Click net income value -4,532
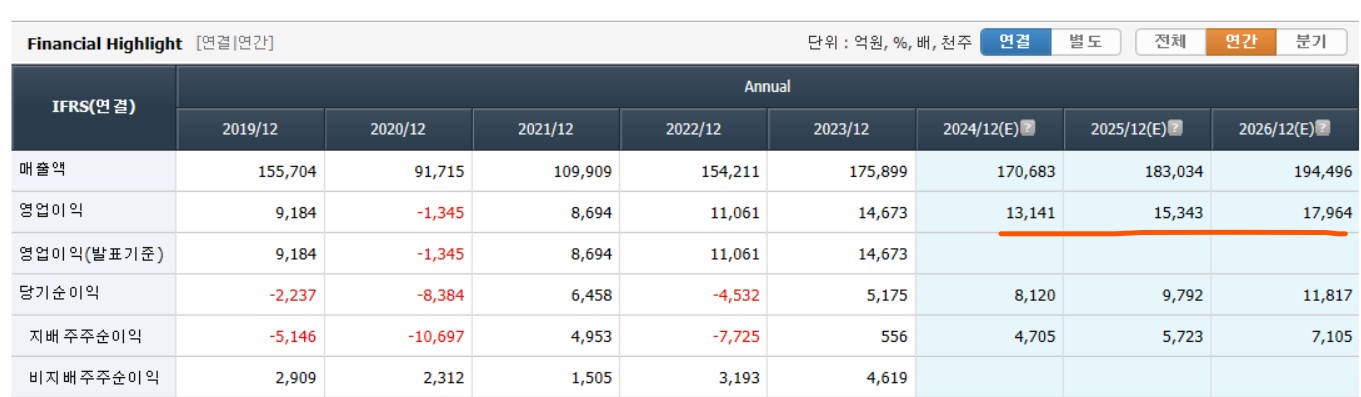This screenshot has height=397, width=1361. [736, 295]
